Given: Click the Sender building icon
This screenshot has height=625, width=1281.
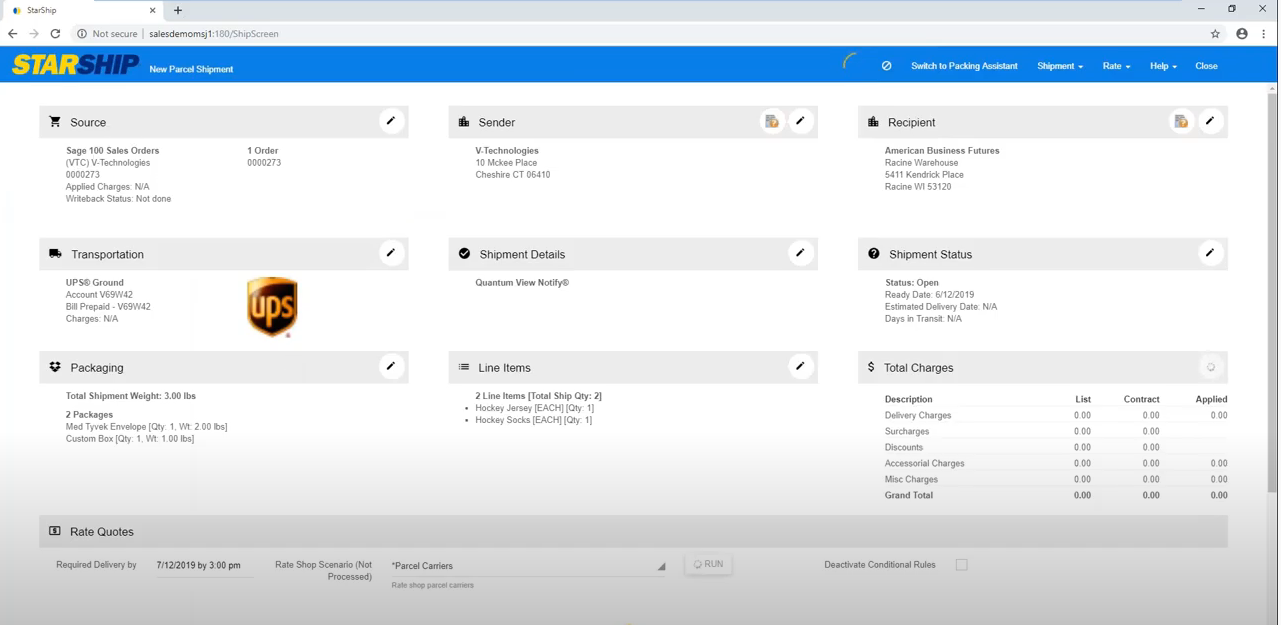Looking at the screenshot, I should click(464, 122).
